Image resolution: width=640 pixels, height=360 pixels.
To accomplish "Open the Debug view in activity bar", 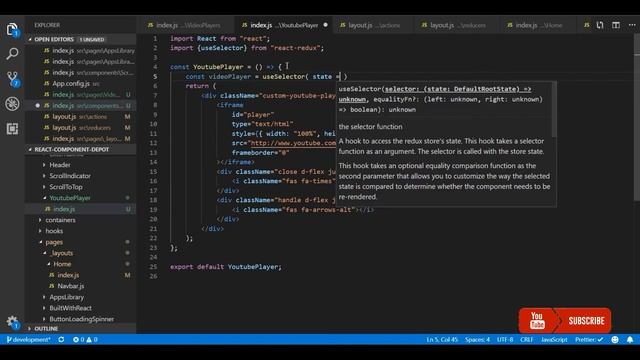I will pyautogui.click(x=12, y=104).
